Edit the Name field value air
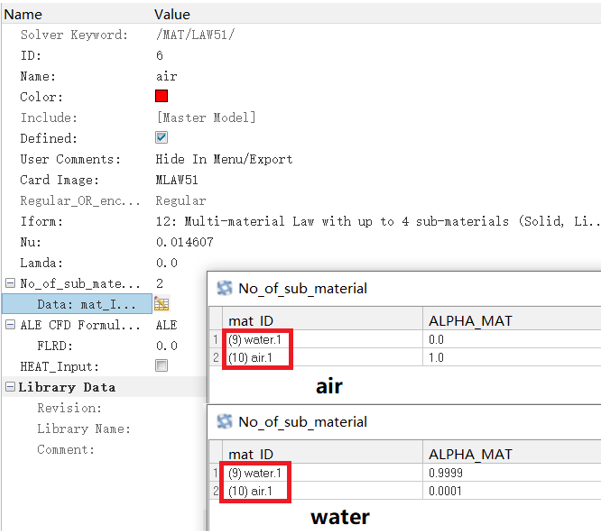This screenshot has width=601, height=531. [x=167, y=76]
